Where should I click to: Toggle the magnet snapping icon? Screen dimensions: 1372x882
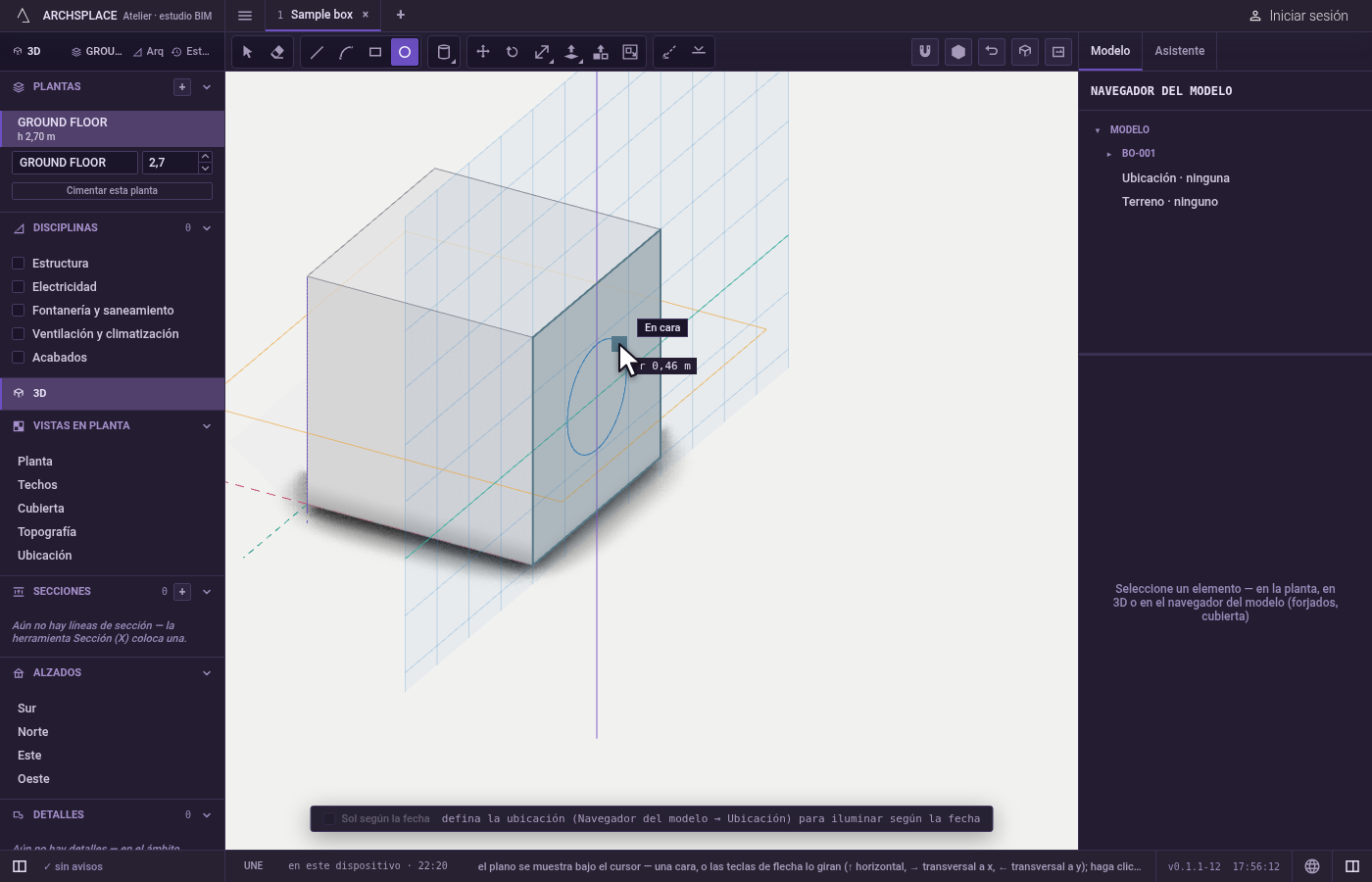(x=925, y=52)
